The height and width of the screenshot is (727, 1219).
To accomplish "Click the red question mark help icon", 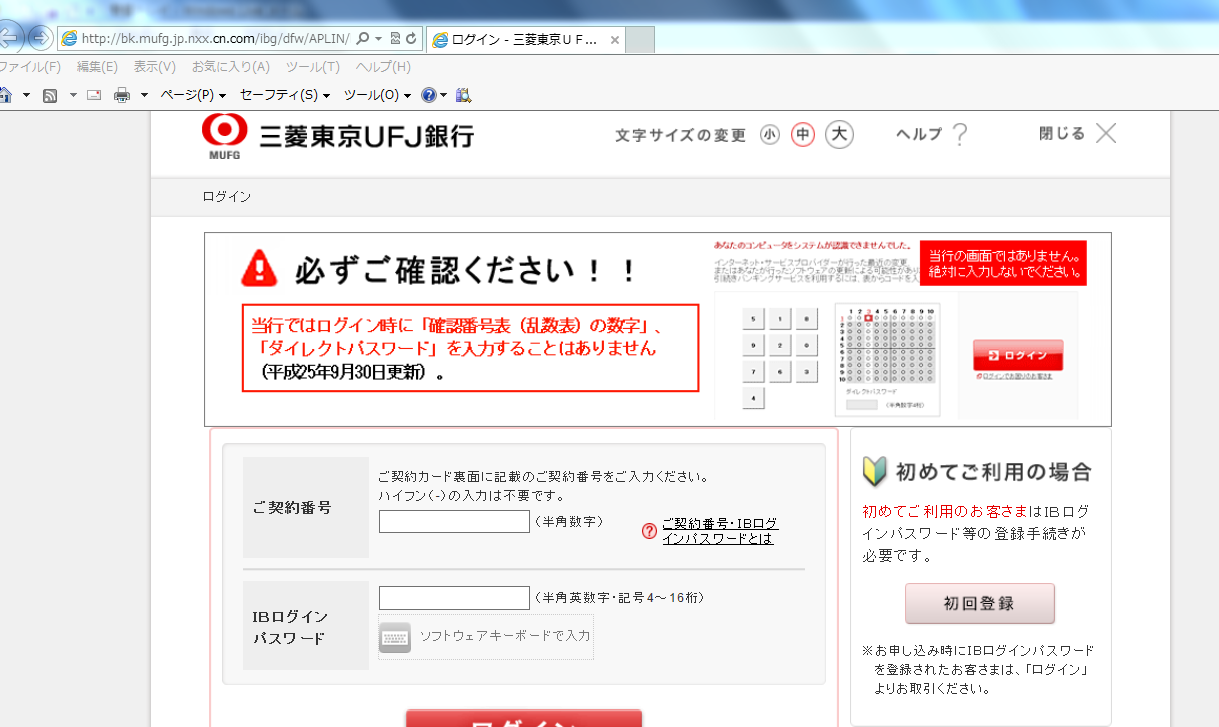I will 650,531.
